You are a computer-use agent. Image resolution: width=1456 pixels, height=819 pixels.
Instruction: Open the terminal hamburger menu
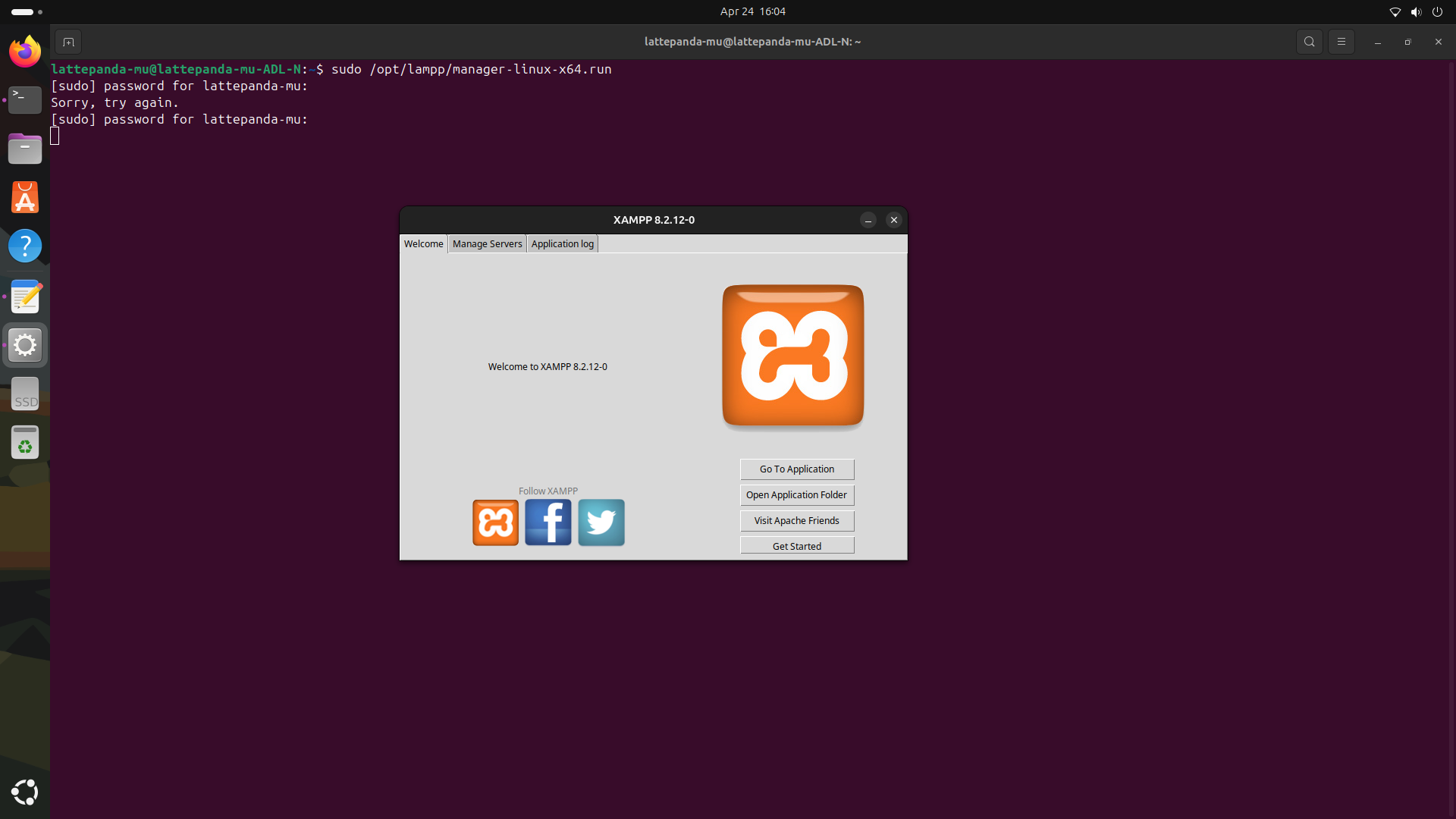[x=1341, y=42]
